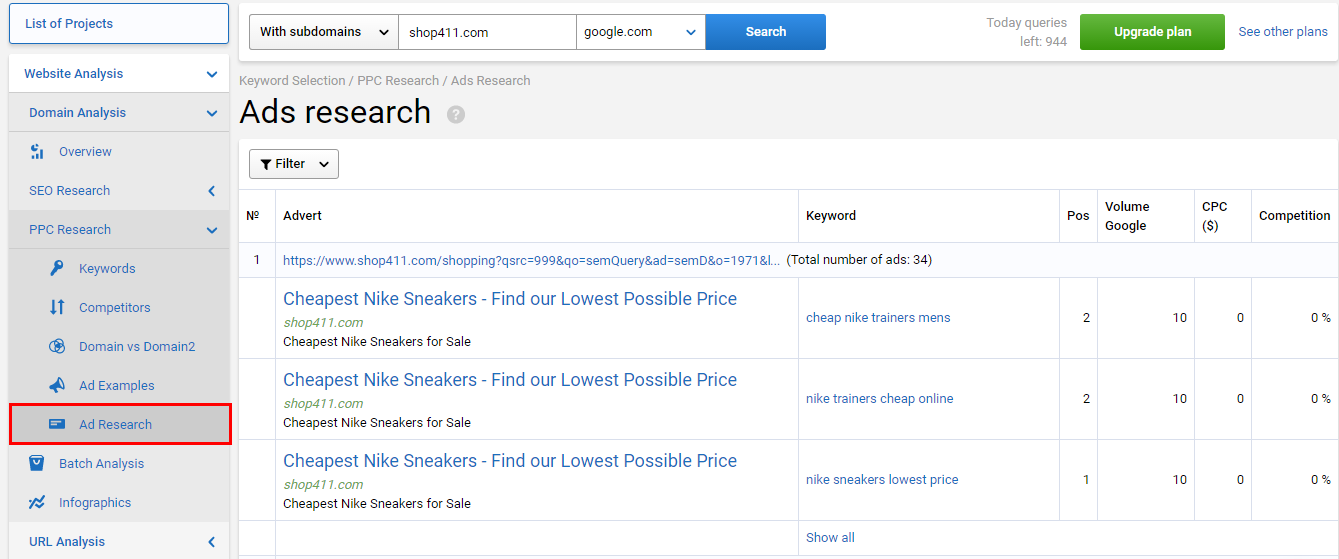Click Keyword Selection breadcrumb
The image size is (1339, 559).
pos(292,81)
